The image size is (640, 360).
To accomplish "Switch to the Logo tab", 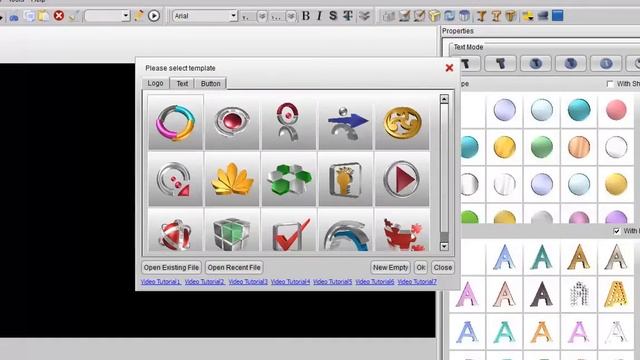I will click(x=156, y=83).
